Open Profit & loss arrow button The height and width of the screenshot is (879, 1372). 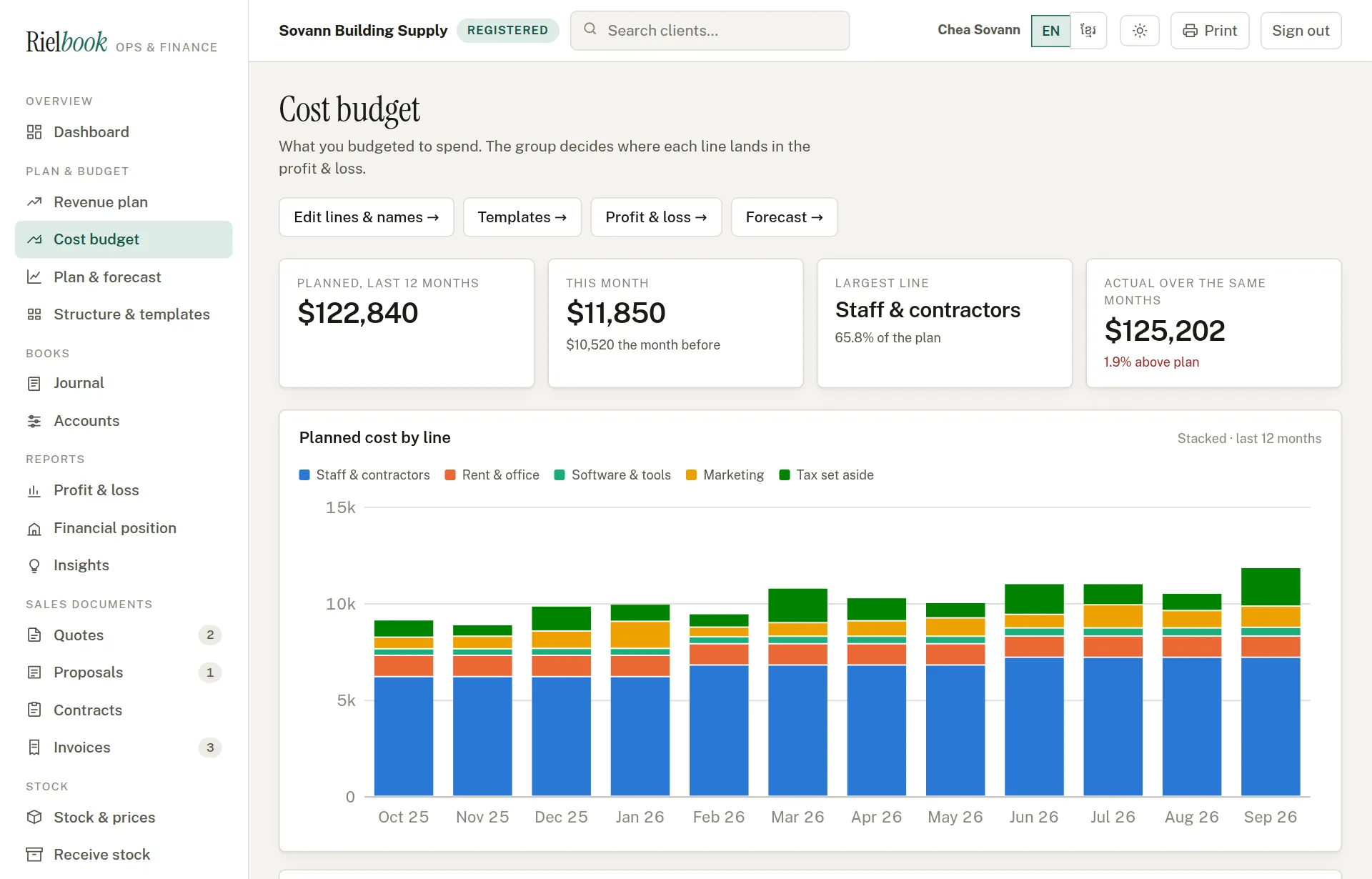[x=656, y=217]
